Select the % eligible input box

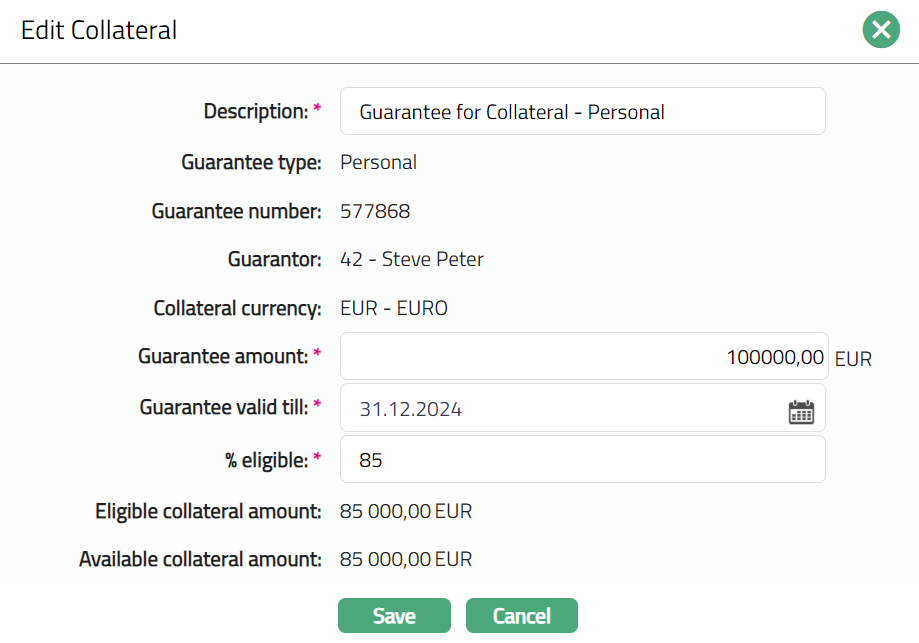(582, 460)
